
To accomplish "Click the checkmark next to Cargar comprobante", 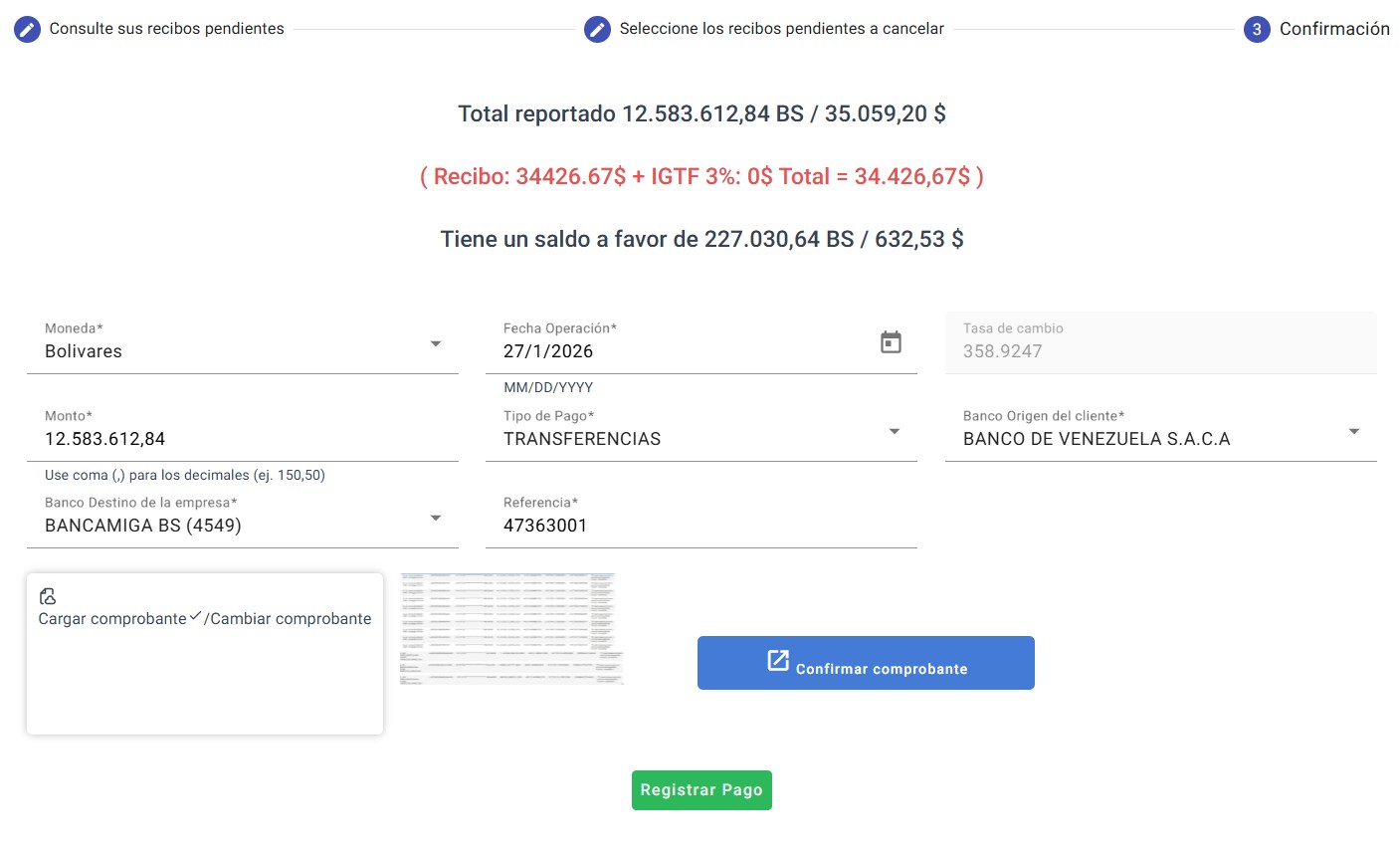I will (195, 617).
